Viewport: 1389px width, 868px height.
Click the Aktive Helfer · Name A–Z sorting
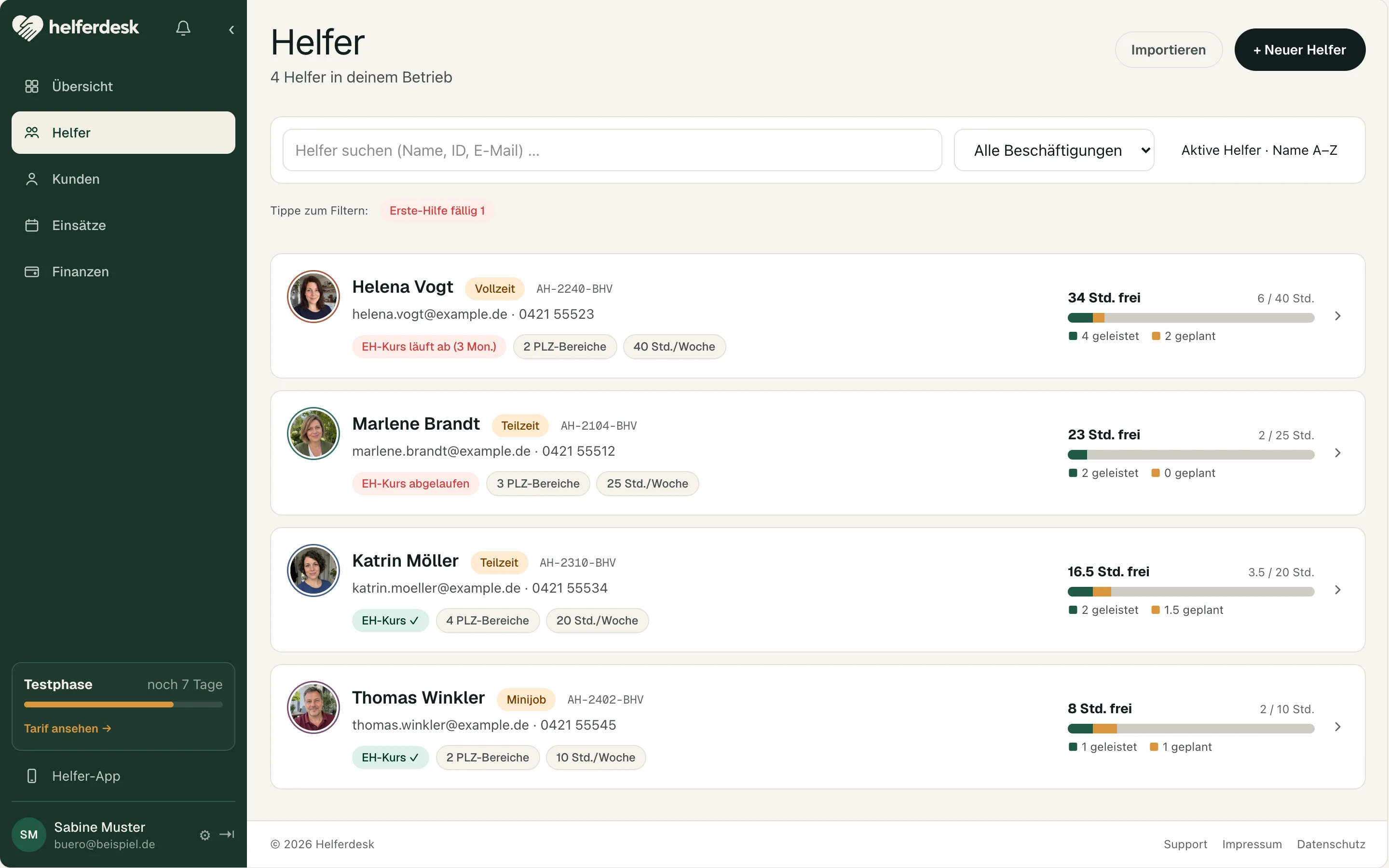(1259, 150)
